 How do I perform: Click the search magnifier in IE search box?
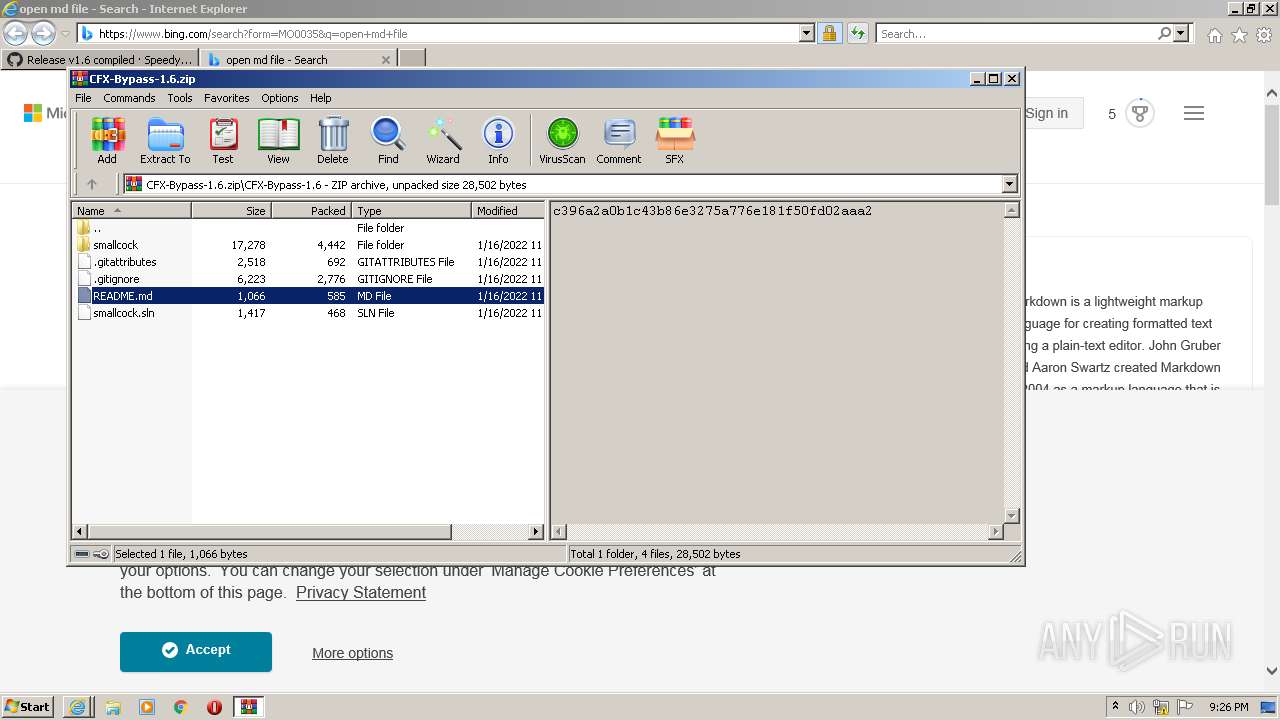coord(1164,33)
